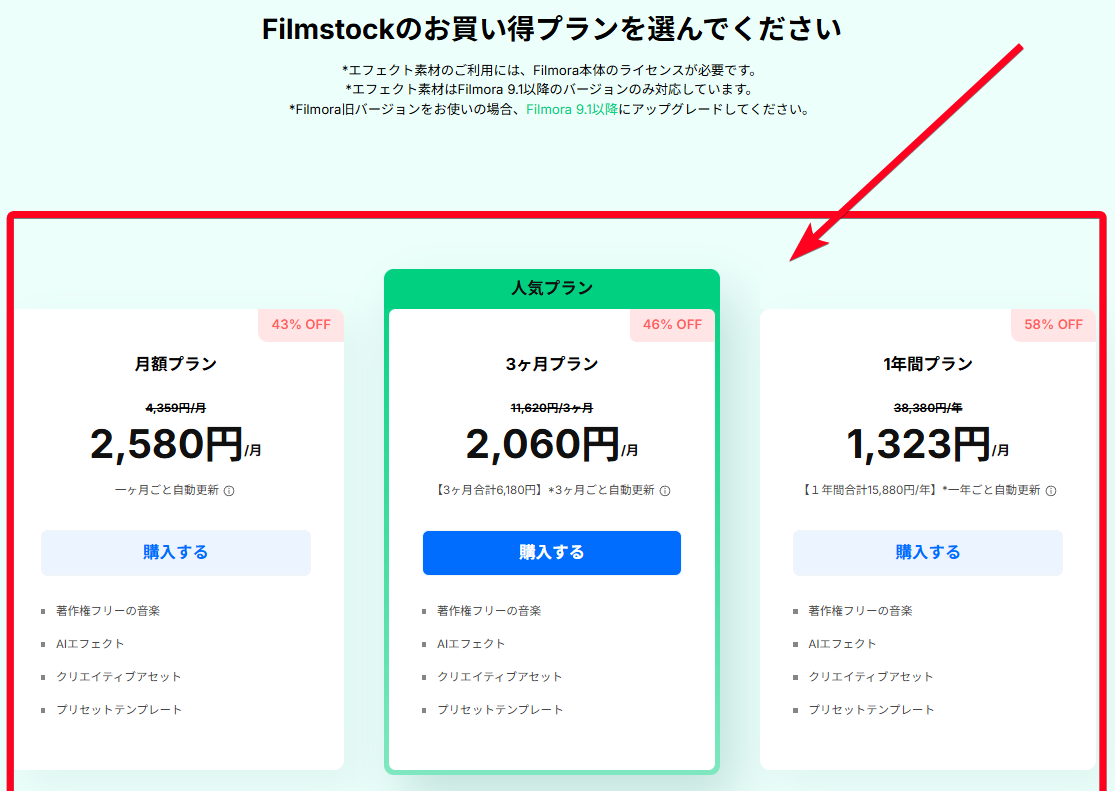The image size is (1115, 791).
Task: Click the 1,323円 yearly plan price
Action: (x=919, y=445)
